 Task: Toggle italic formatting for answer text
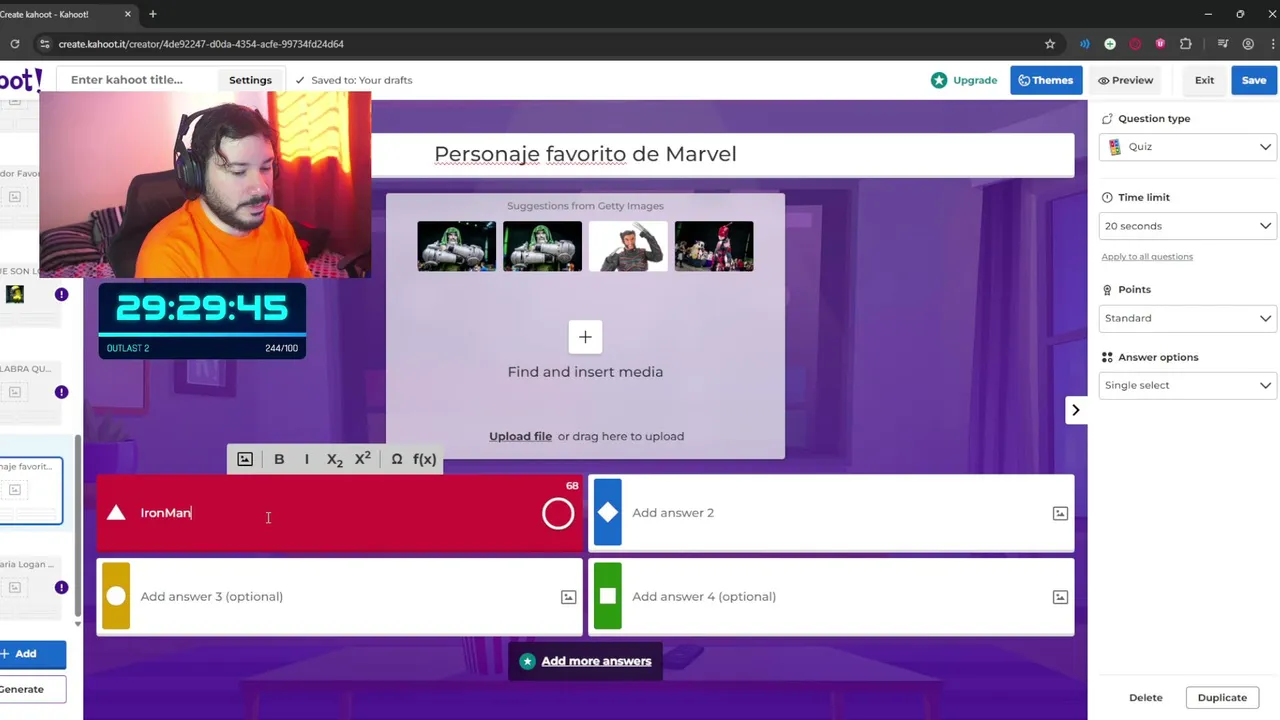pyautogui.click(x=307, y=459)
